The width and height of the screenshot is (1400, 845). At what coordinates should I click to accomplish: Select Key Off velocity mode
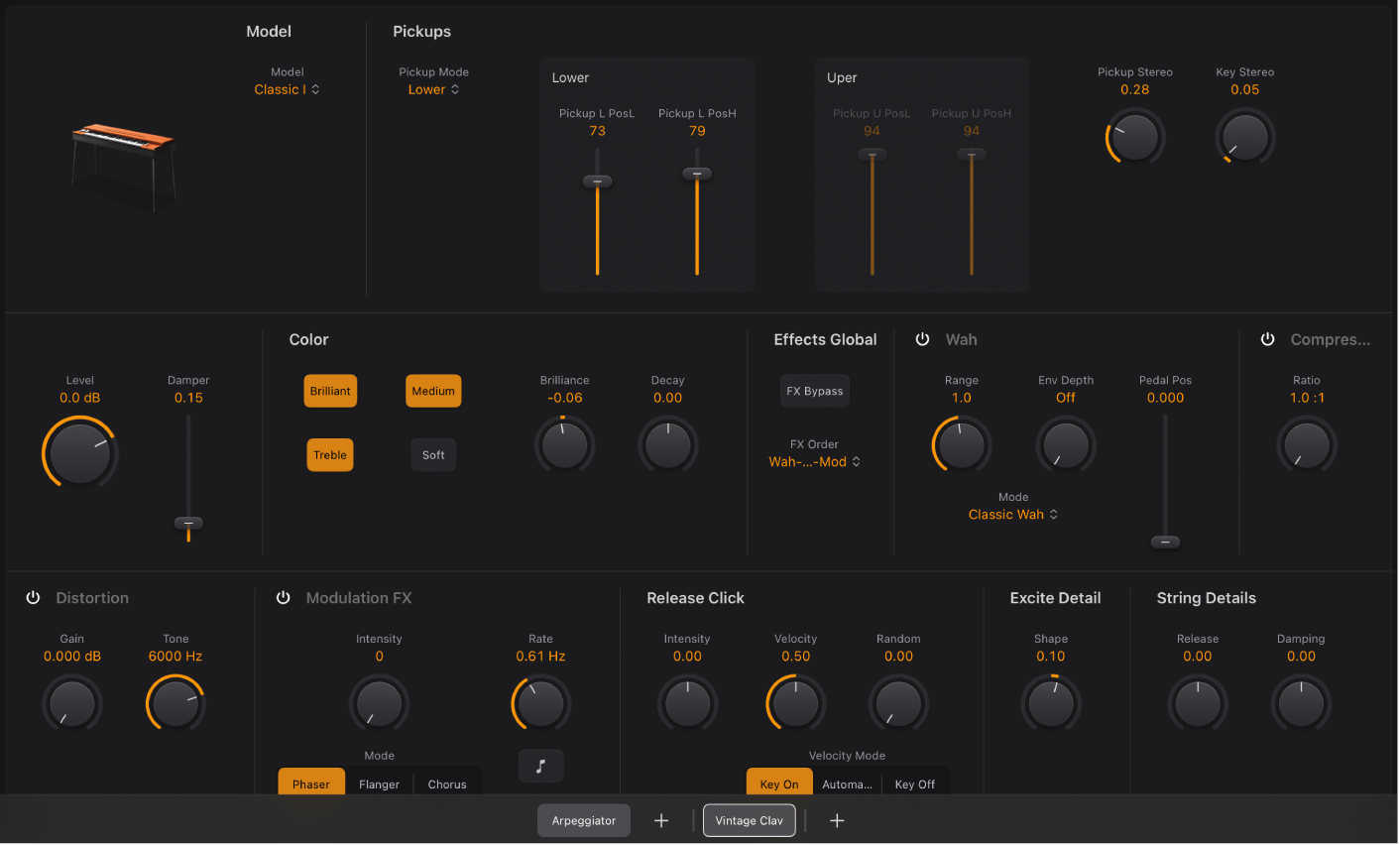click(914, 784)
